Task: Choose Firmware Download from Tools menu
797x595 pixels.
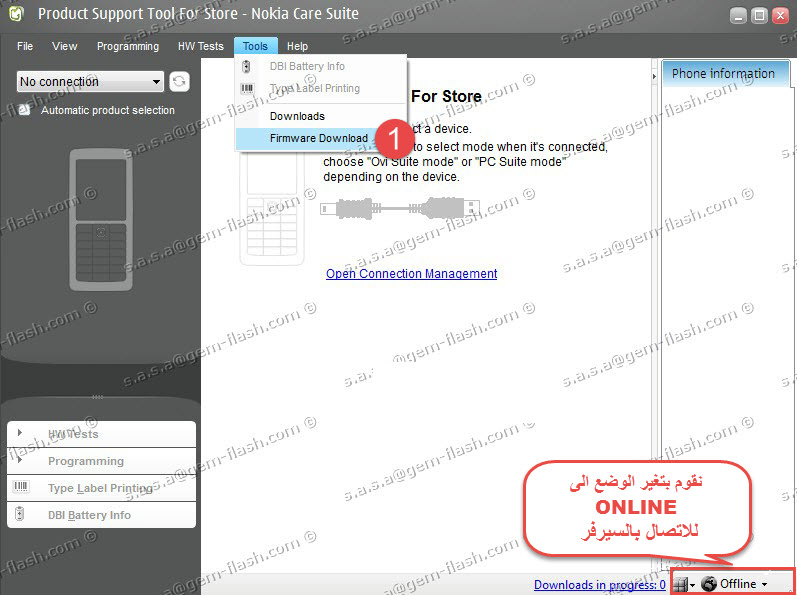Action: pyautogui.click(x=319, y=138)
